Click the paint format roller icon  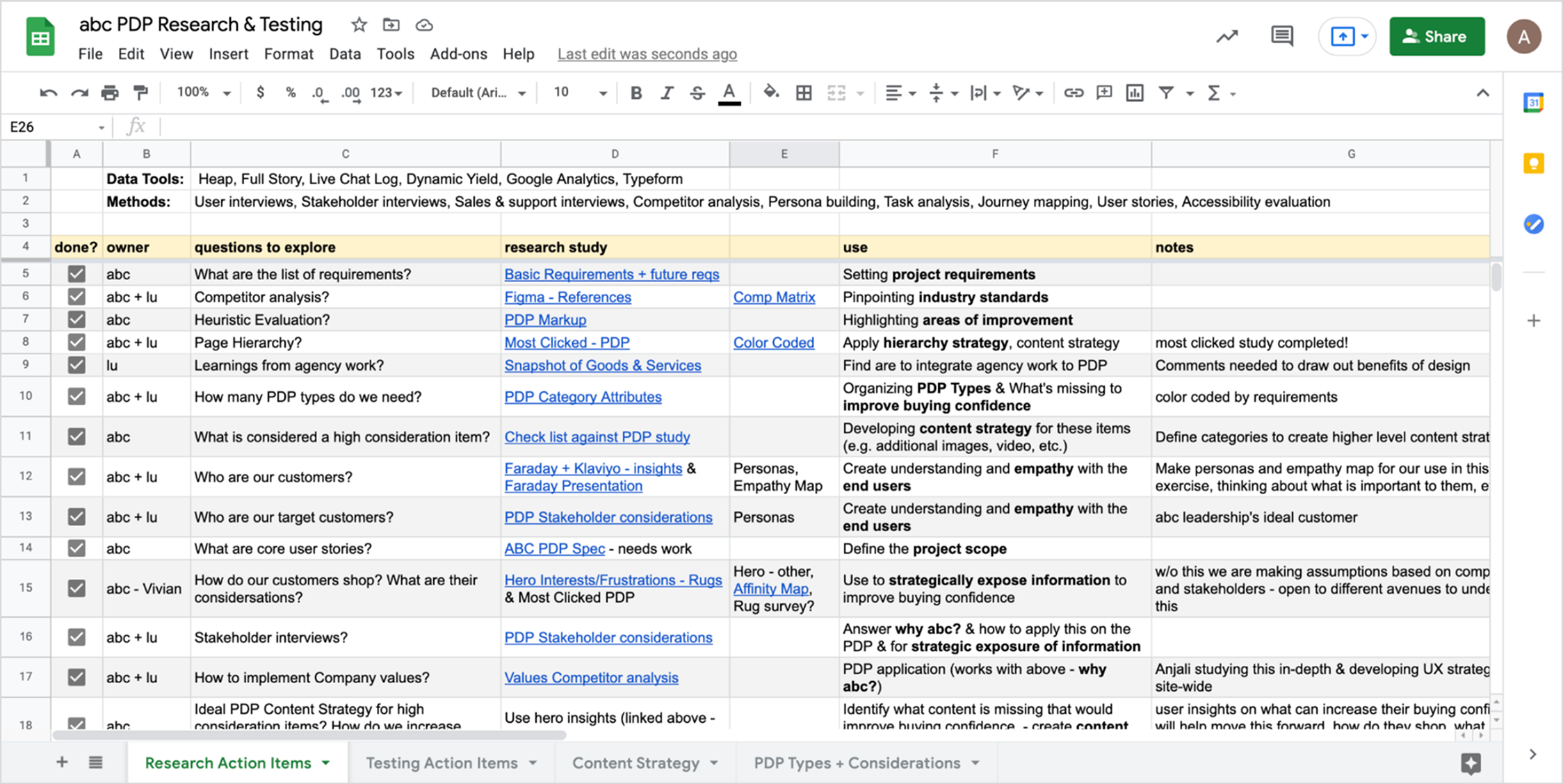click(140, 92)
